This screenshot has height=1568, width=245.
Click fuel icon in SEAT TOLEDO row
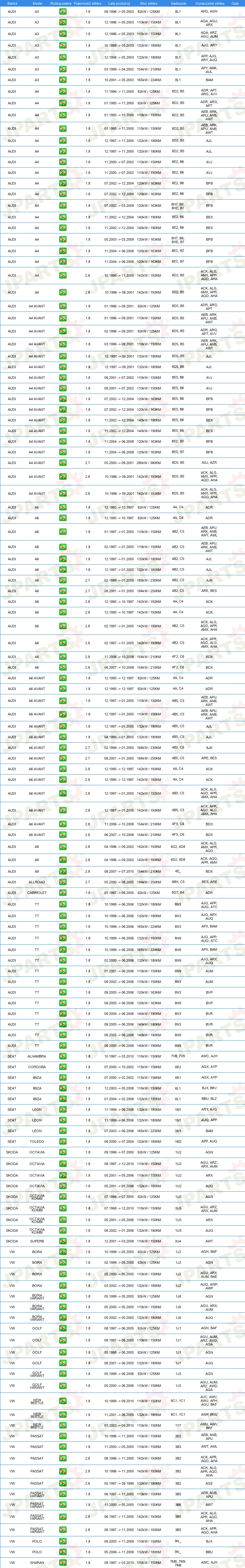click(x=63, y=1141)
